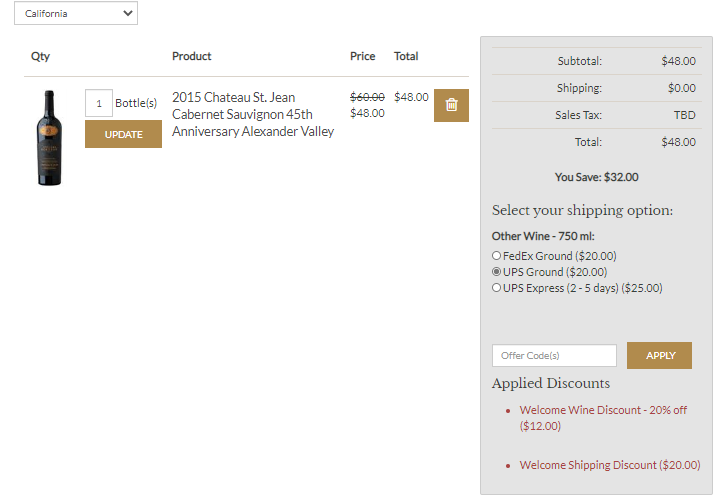Click the struck-through $60.00 original price

tap(367, 97)
